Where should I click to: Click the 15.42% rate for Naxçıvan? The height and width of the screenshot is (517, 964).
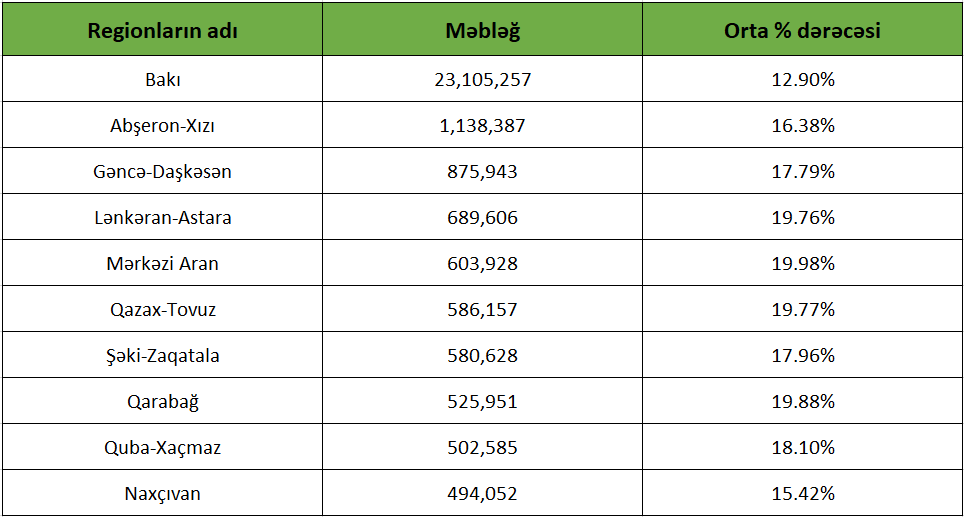point(802,494)
